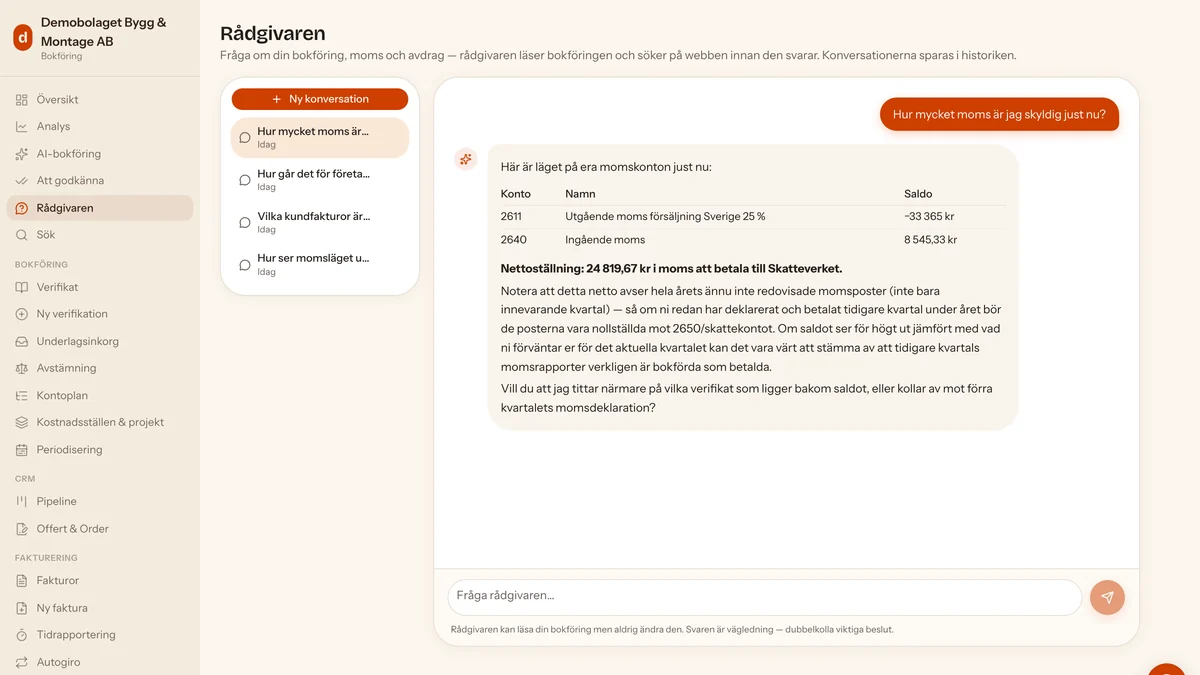
Task: Click the 'Konto' column header
Action: click(516, 194)
